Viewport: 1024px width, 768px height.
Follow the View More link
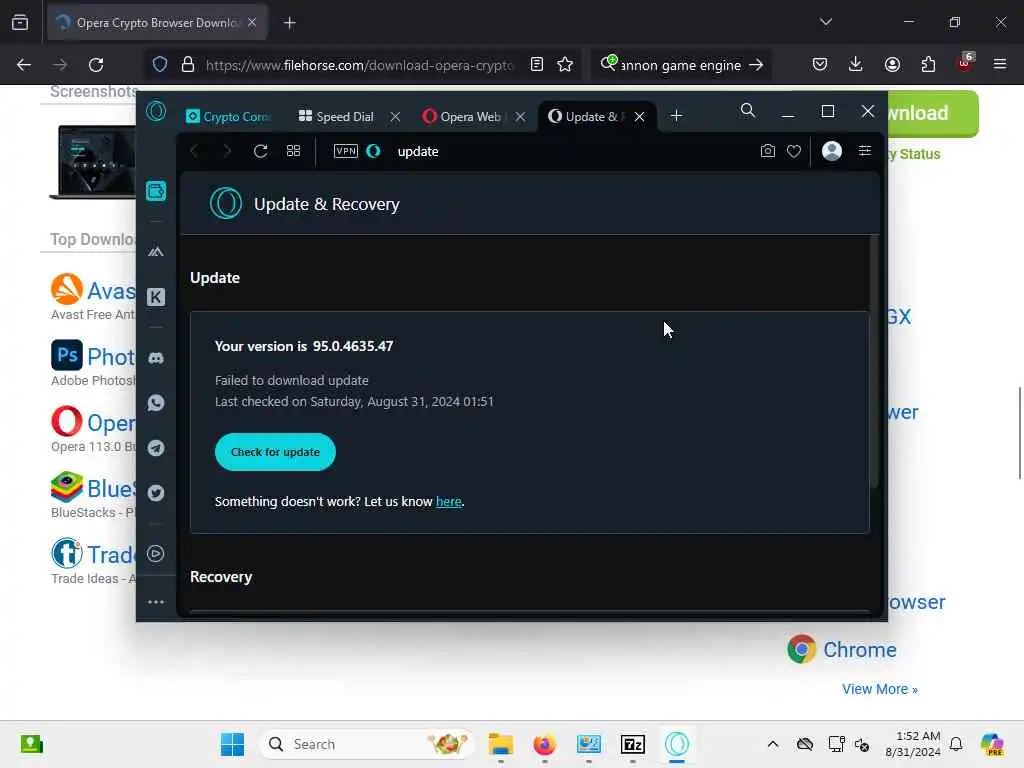[x=880, y=689]
